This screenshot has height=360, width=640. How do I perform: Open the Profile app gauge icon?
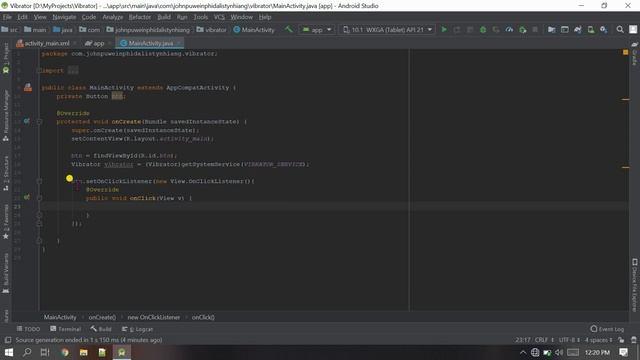pos(509,29)
